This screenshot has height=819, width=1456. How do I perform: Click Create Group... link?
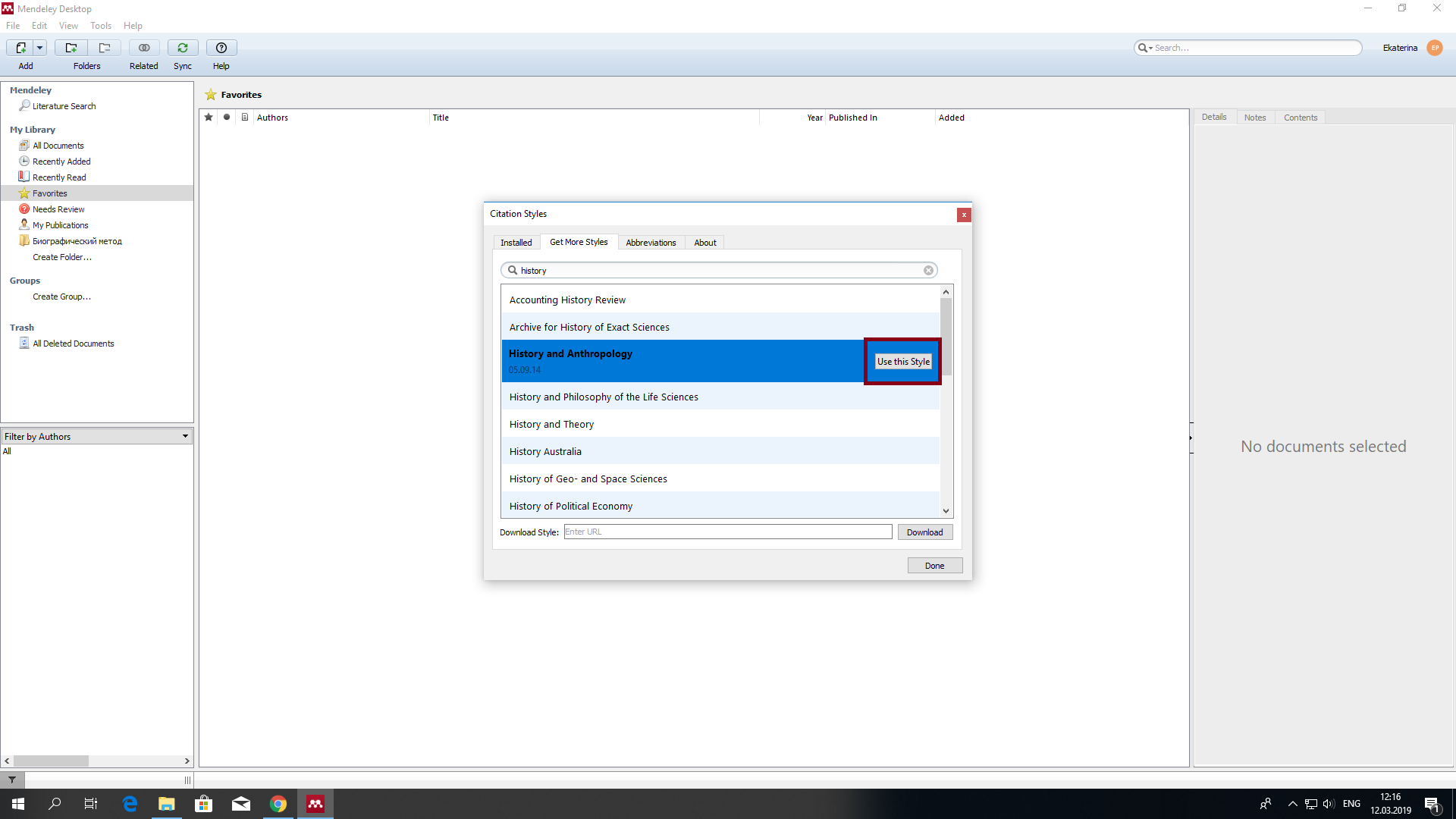pyautogui.click(x=61, y=297)
